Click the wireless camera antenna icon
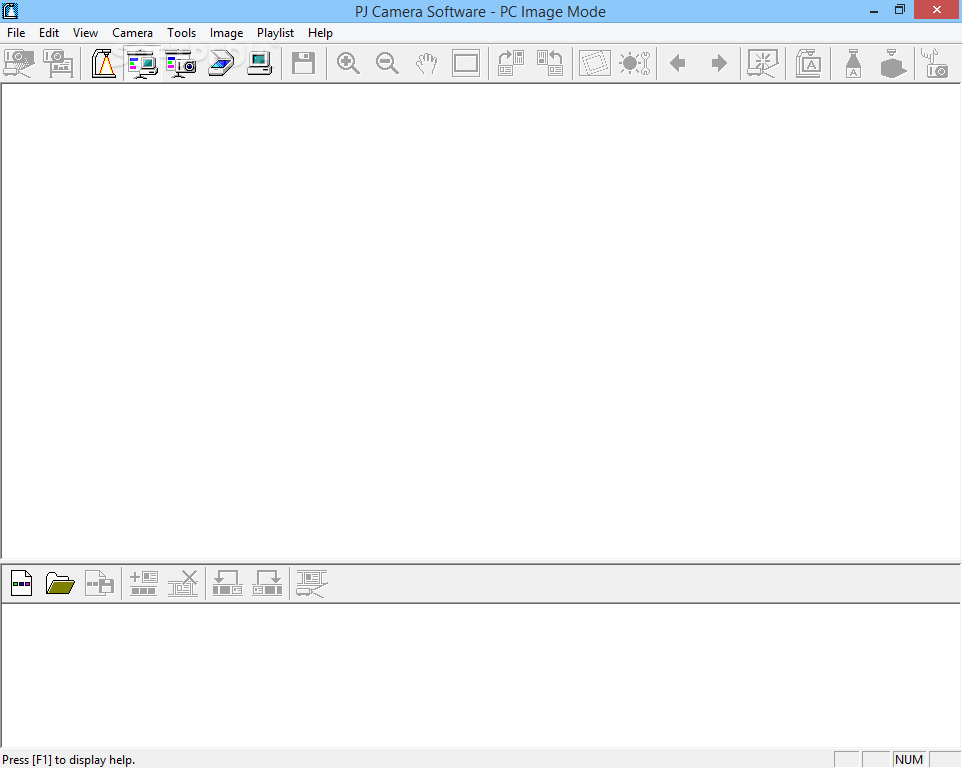The image size is (962, 768). click(x=936, y=63)
